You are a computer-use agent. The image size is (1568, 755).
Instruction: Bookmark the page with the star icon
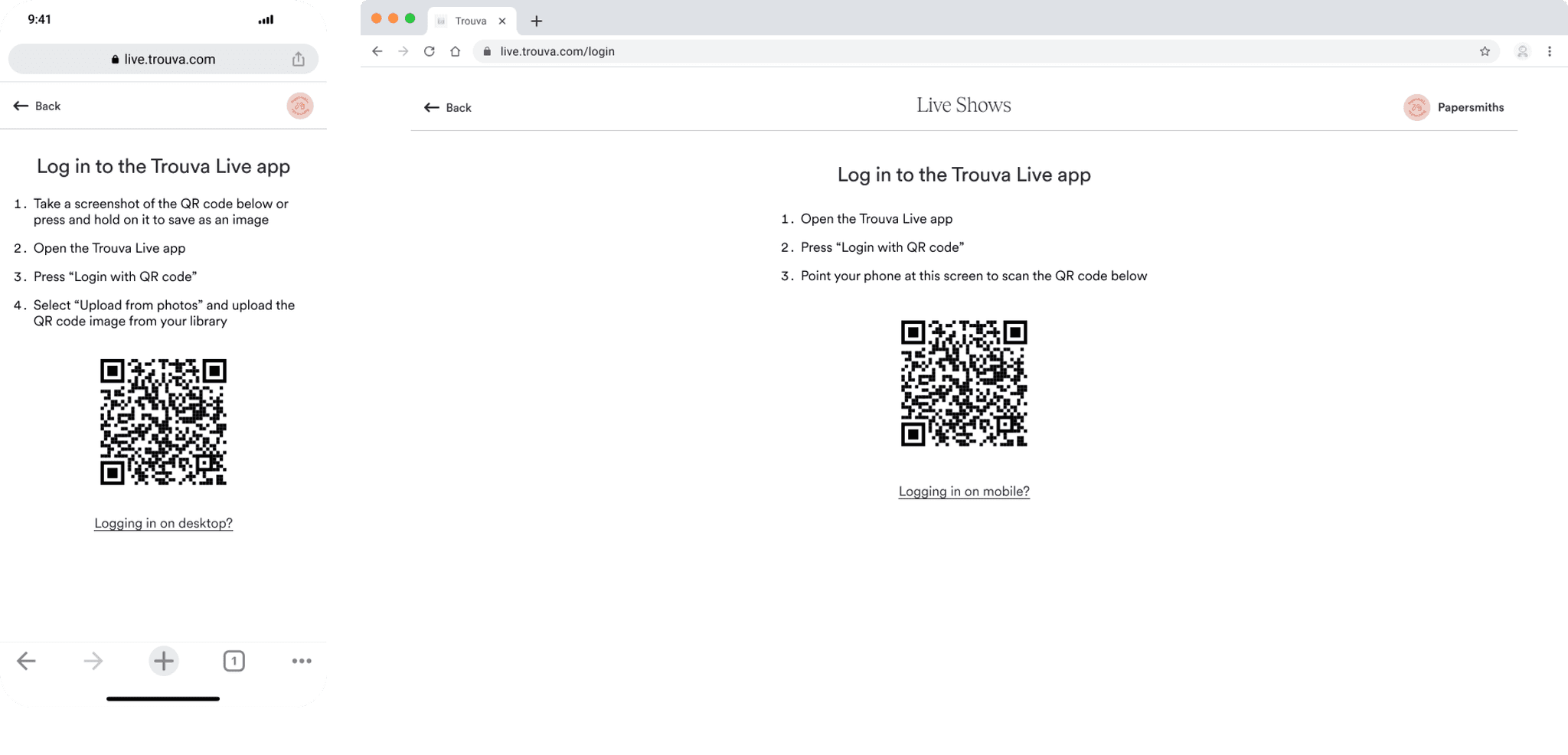pyautogui.click(x=1485, y=51)
